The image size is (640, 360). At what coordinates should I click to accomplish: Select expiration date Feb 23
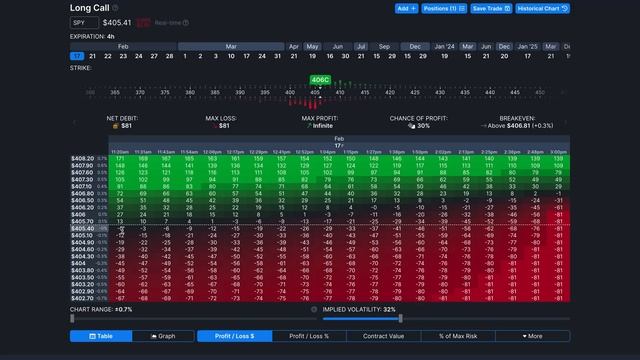tap(123, 56)
